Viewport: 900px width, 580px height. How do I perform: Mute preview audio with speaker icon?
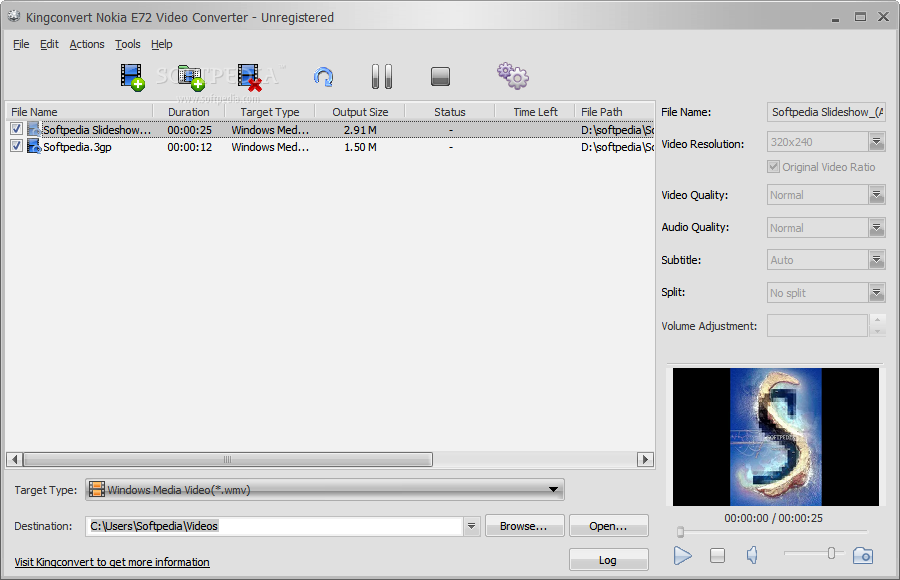752,555
